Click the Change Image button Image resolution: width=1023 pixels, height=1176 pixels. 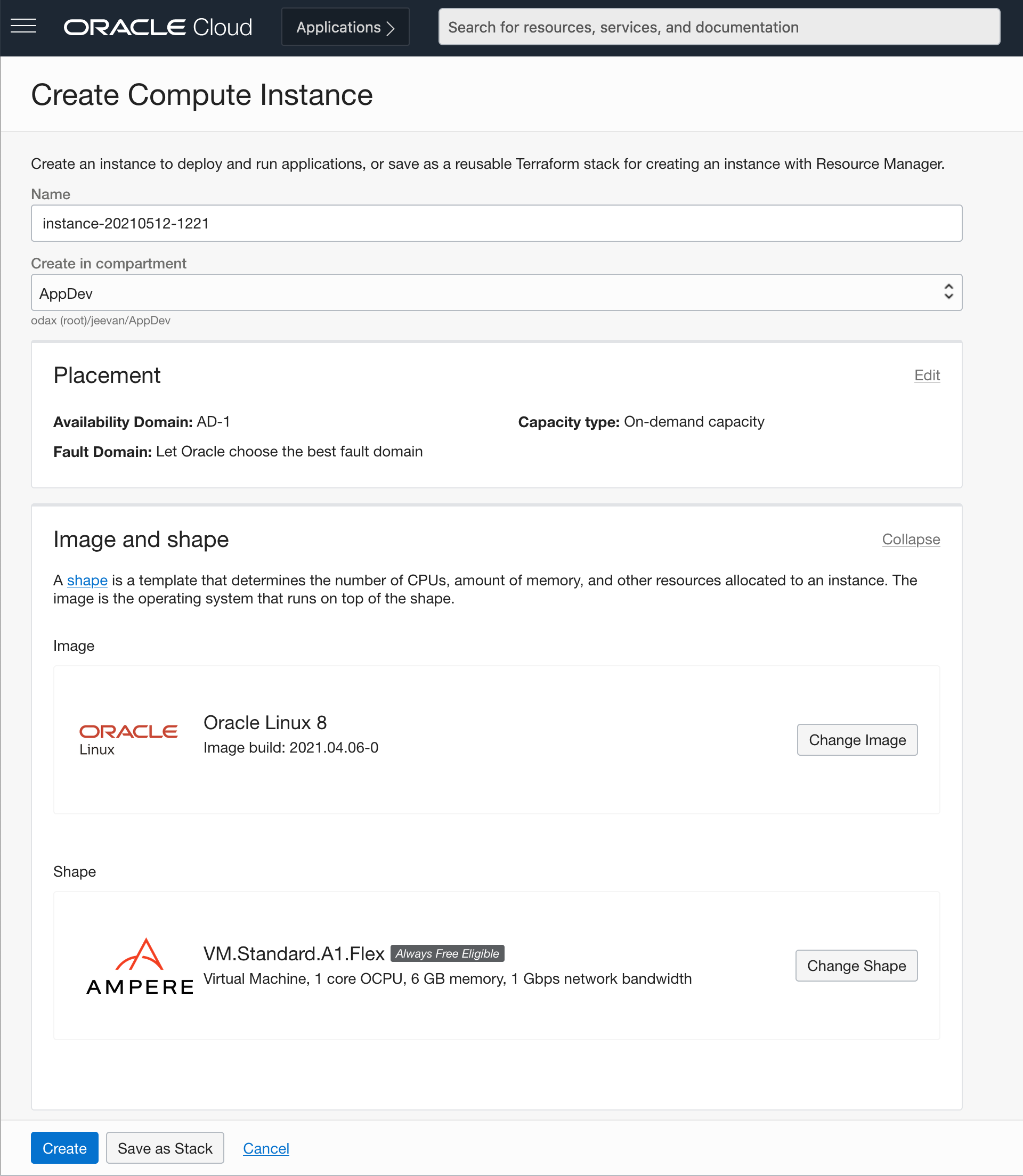point(858,740)
